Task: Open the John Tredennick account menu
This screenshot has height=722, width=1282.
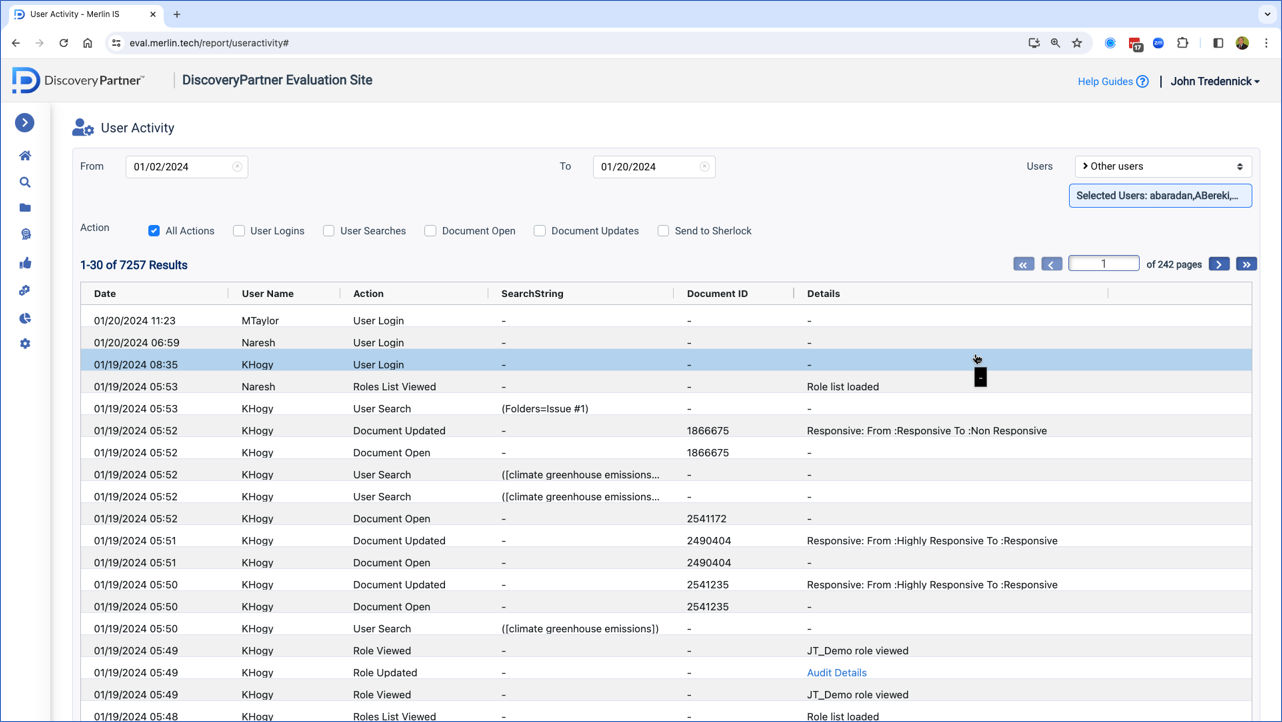Action: (x=1214, y=82)
